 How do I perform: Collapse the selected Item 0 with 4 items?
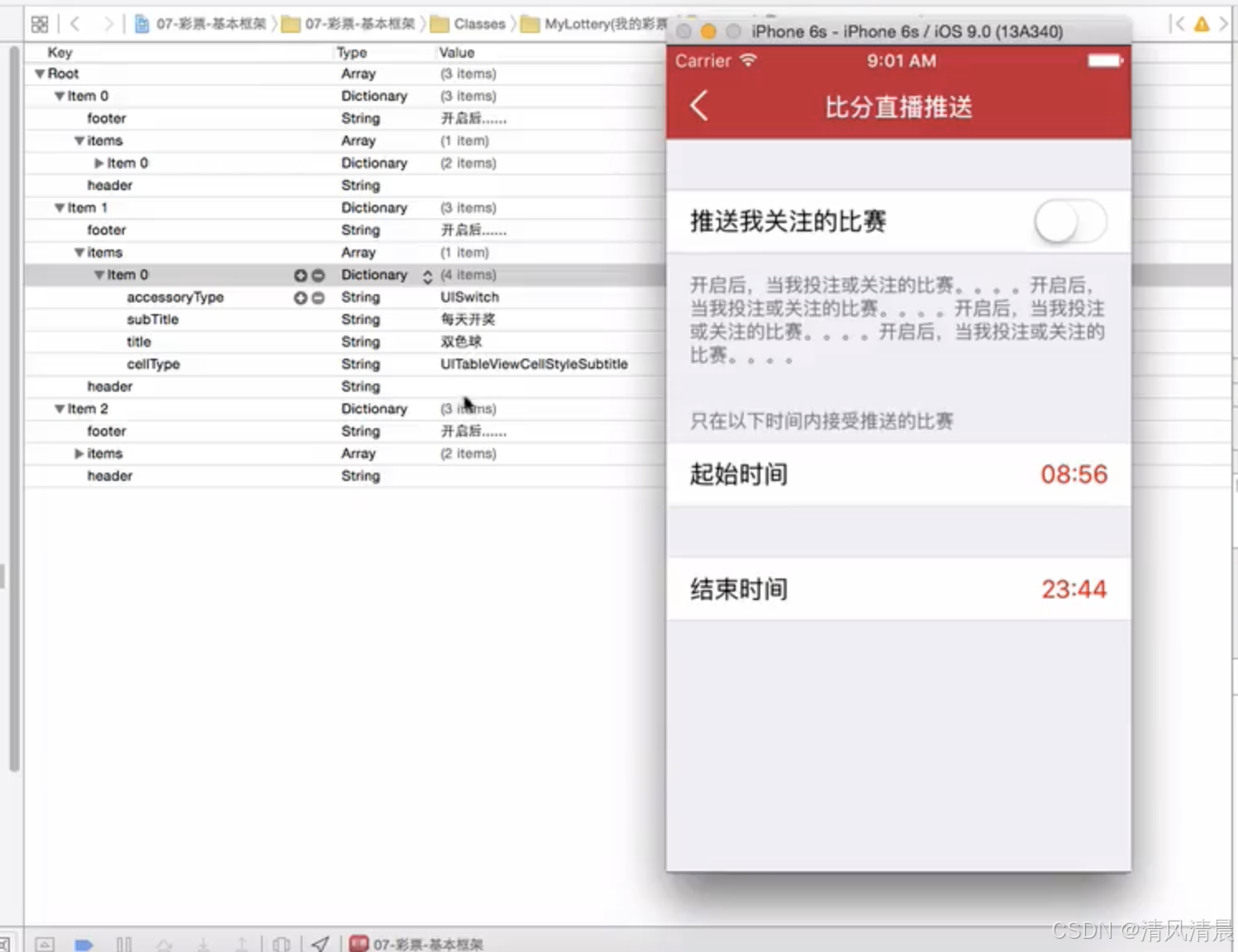point(99,274)
